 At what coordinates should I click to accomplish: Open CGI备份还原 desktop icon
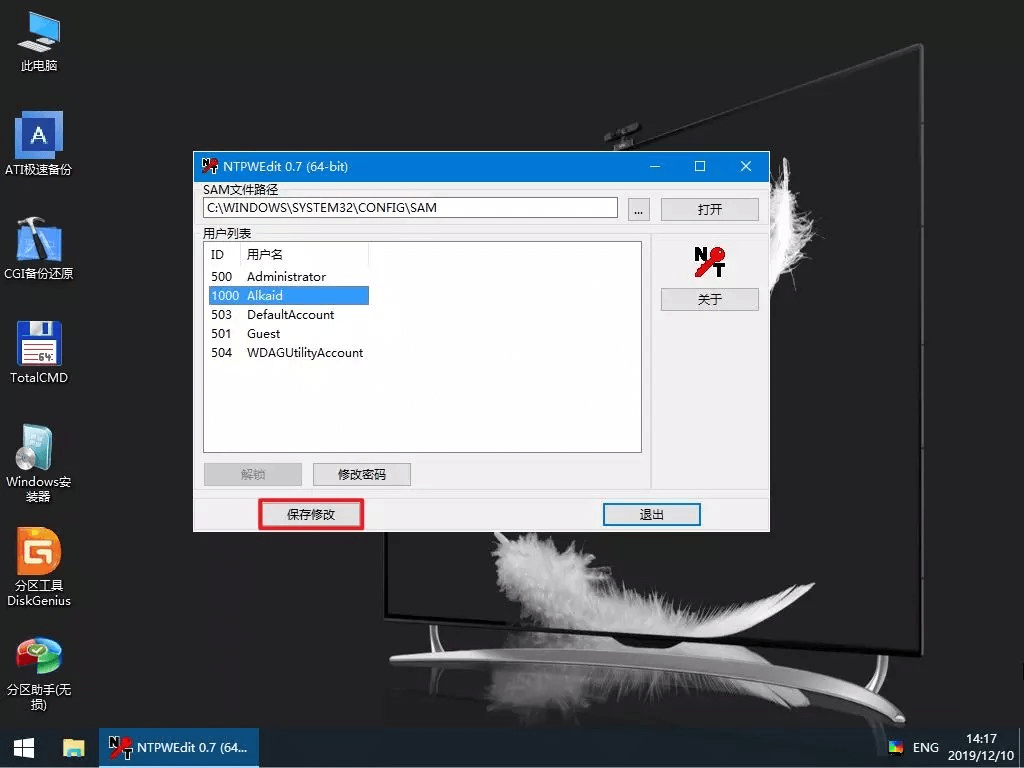click(38, 240)
